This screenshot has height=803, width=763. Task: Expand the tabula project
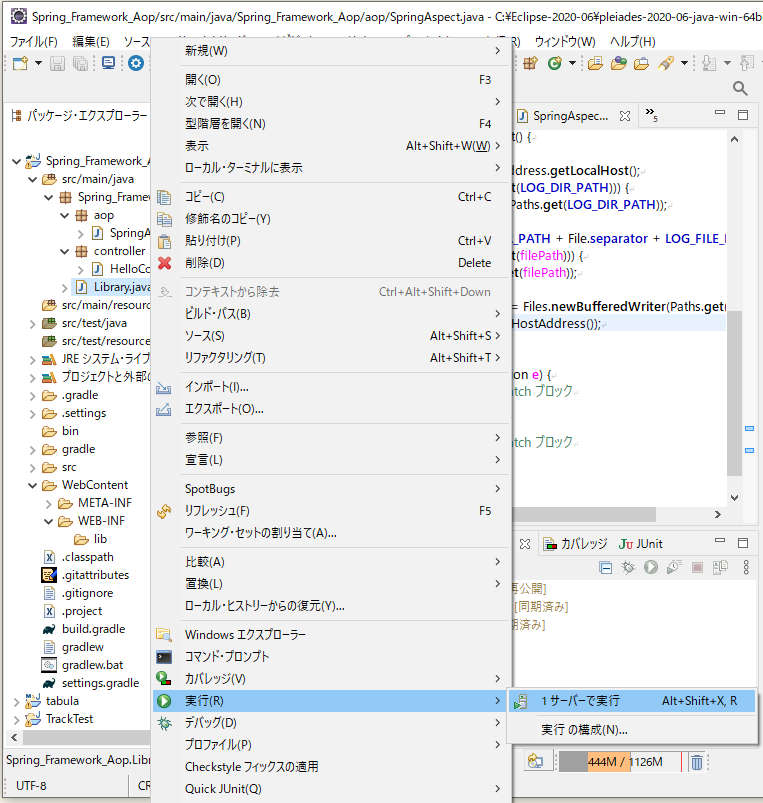[x=16, y=702]
